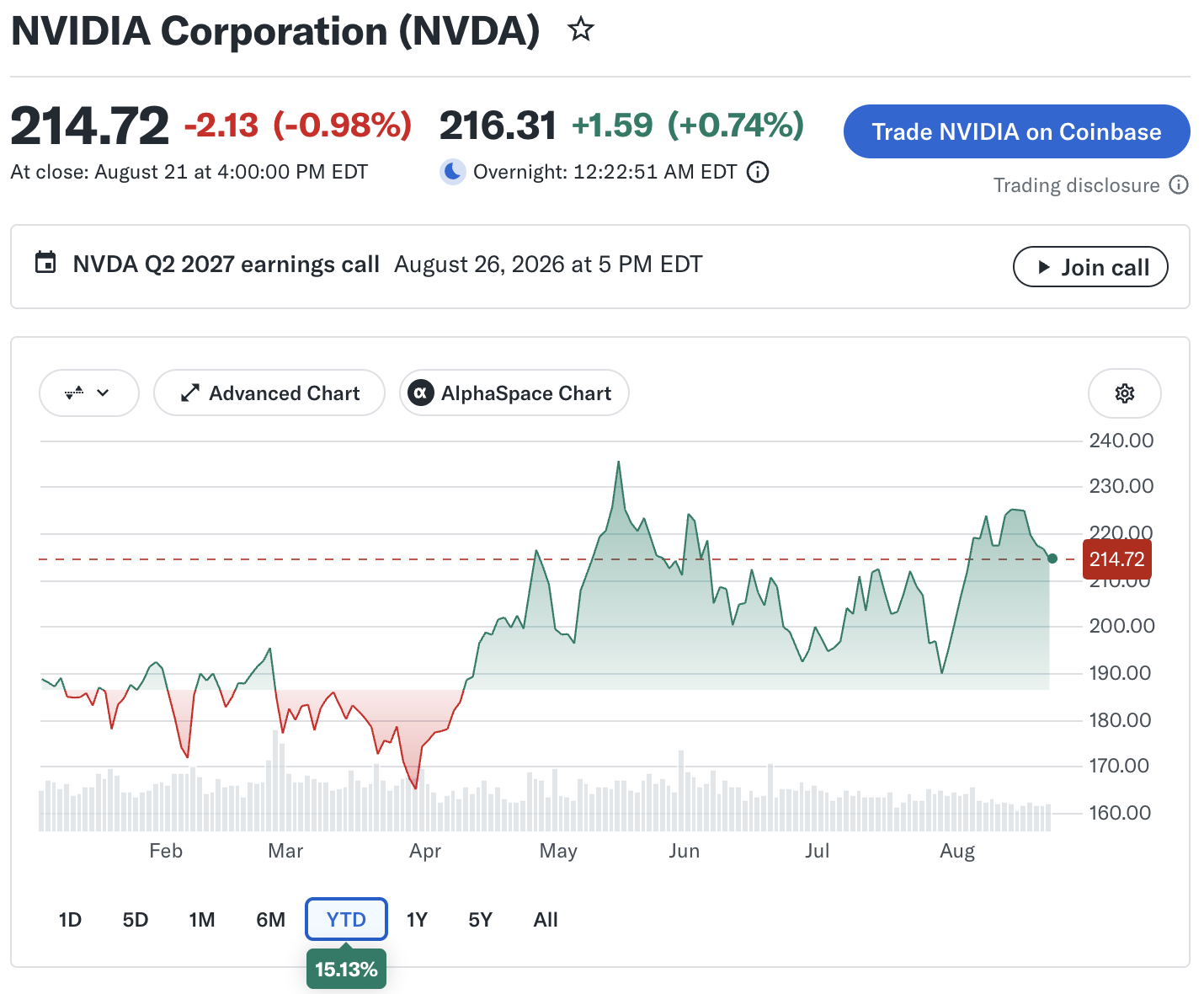Click Trade NVIDIA on Coinbase button
The height and width of the screenshot is (994, 1204).
coord(1016,131)
